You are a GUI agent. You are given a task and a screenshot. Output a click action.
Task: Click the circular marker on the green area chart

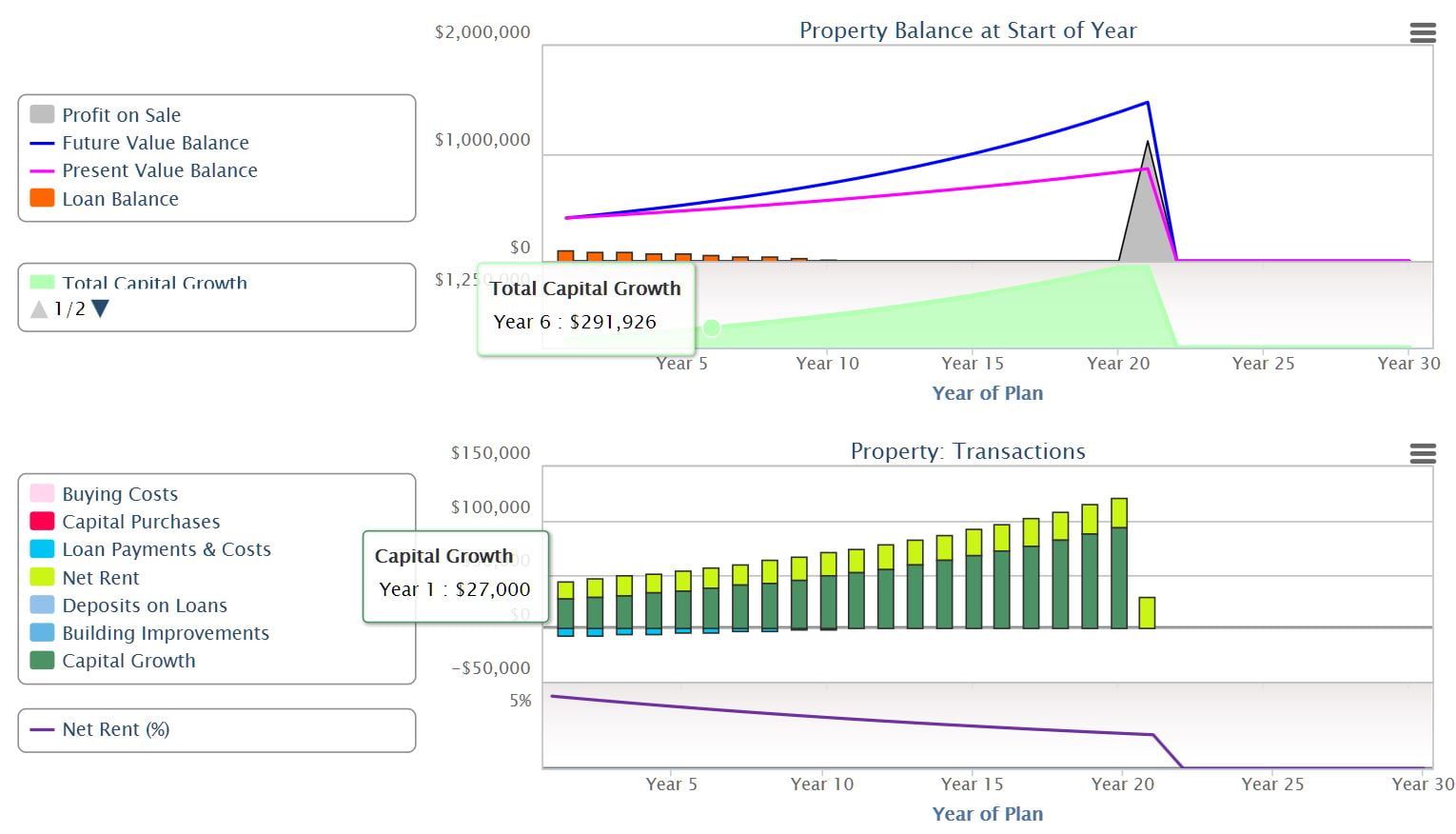coord(712,328)
